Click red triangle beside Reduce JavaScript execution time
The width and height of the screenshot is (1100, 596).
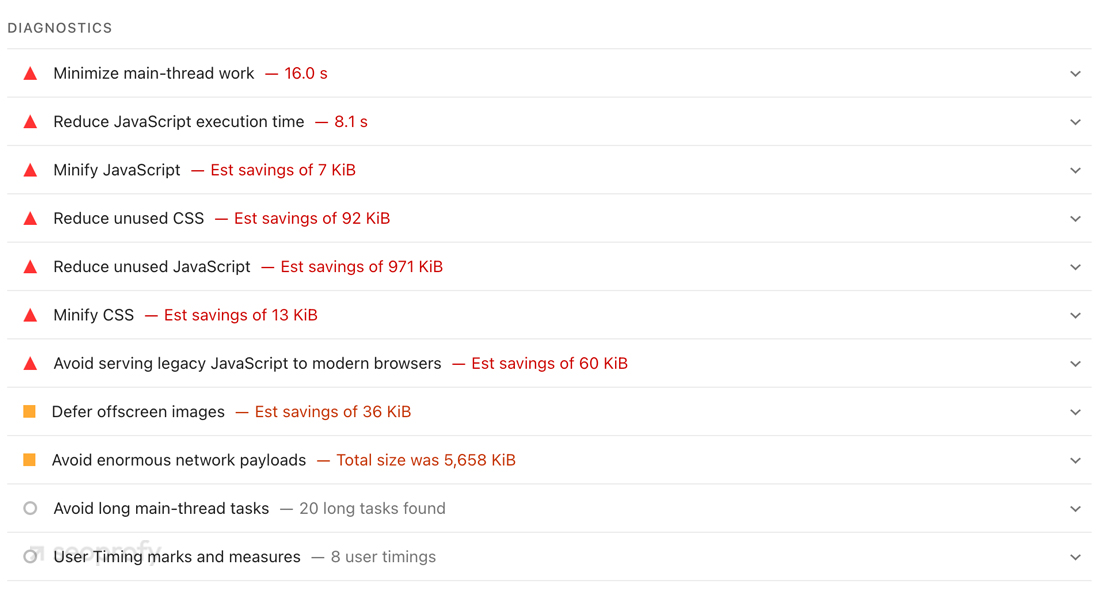pyautogui.click(x=30, y=122)
